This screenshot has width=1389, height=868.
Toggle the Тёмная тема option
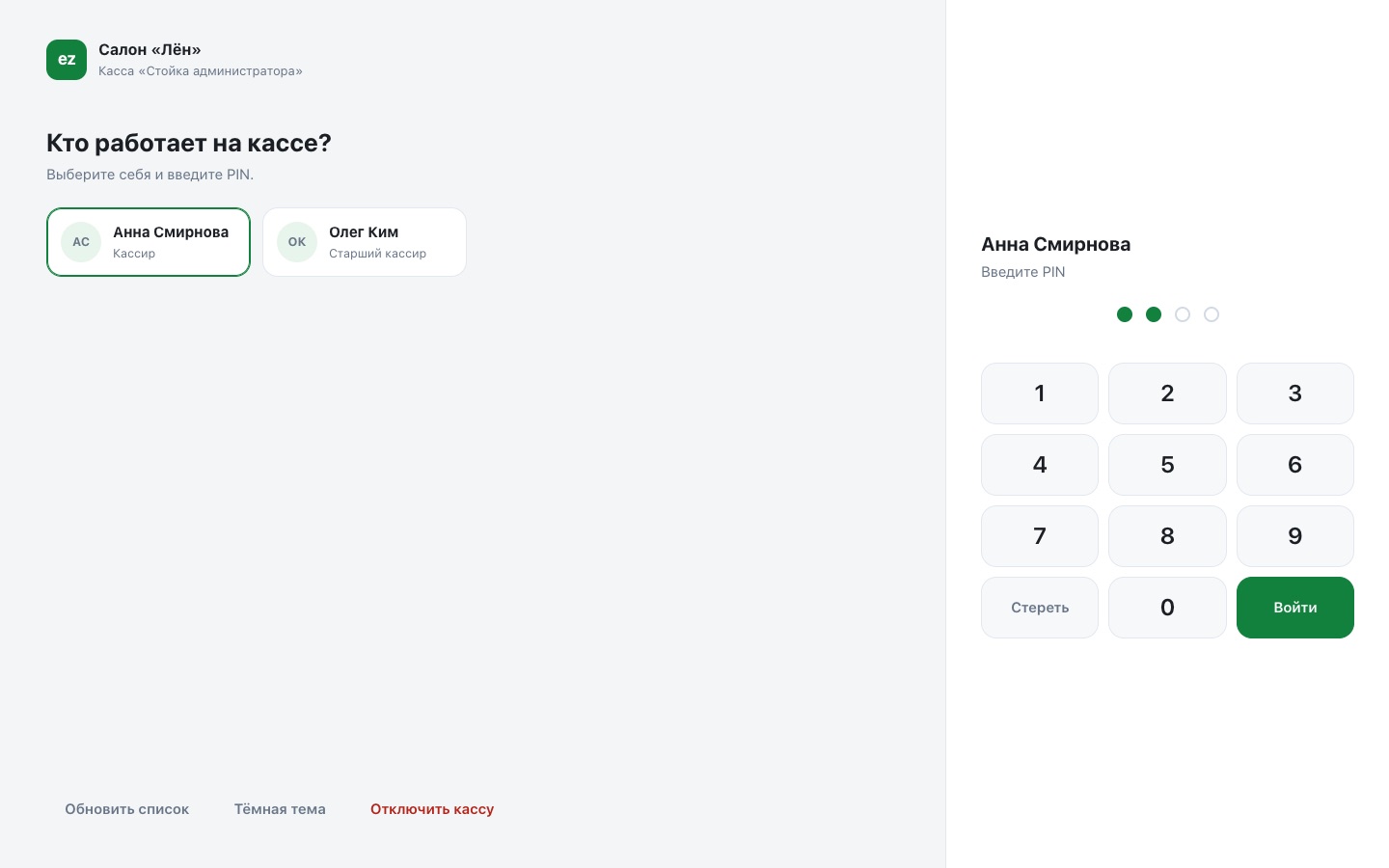coord(280,809)
